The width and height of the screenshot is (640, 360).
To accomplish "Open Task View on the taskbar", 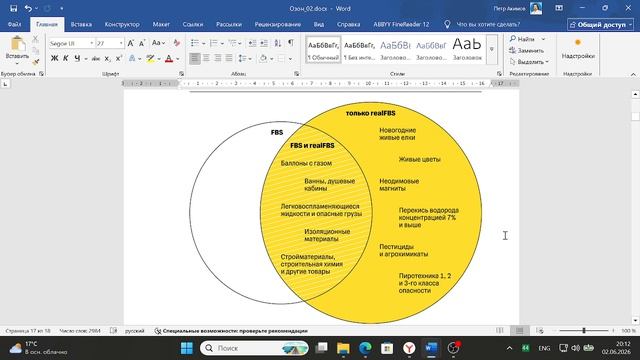I will [x=322, y=348].
